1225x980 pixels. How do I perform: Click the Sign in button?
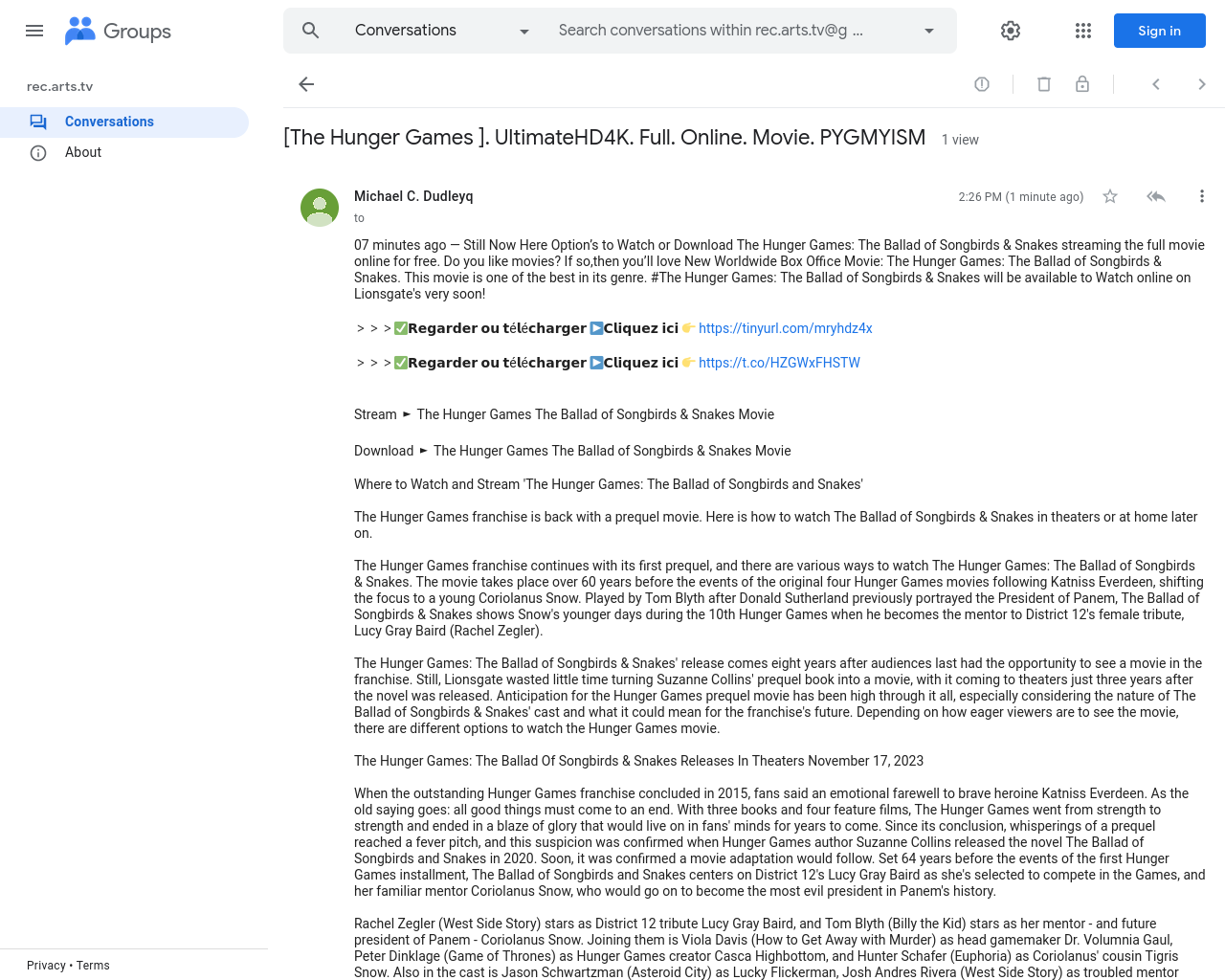(x=1159, y=31)
